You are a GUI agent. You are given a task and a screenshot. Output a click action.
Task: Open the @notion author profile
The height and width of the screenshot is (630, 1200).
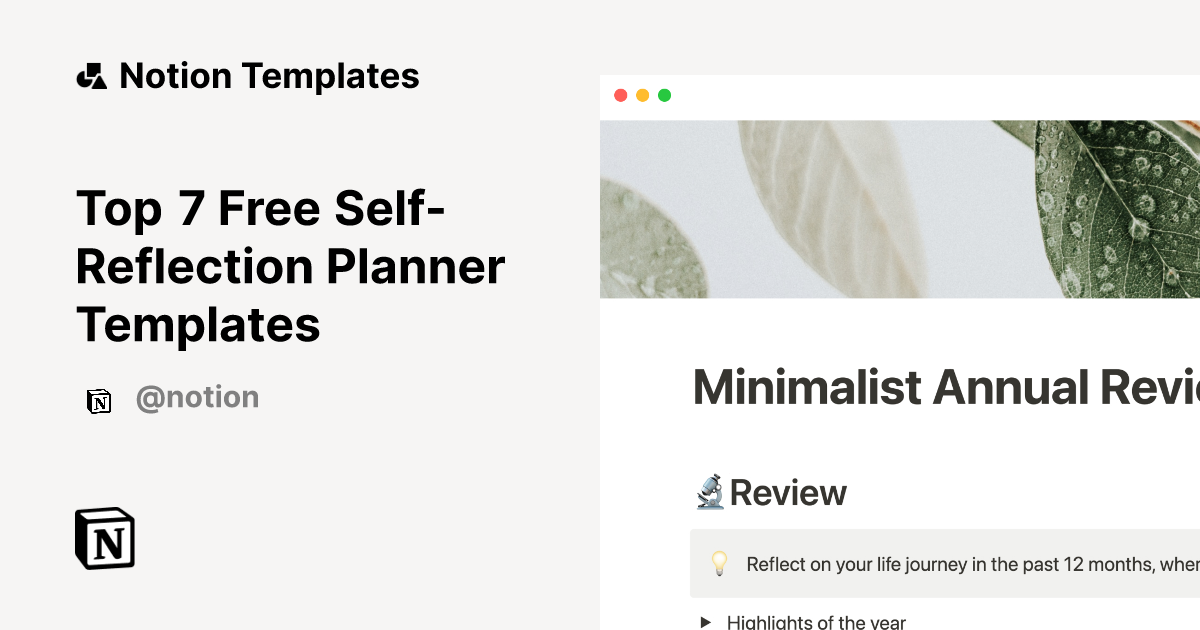pos(198,397)
